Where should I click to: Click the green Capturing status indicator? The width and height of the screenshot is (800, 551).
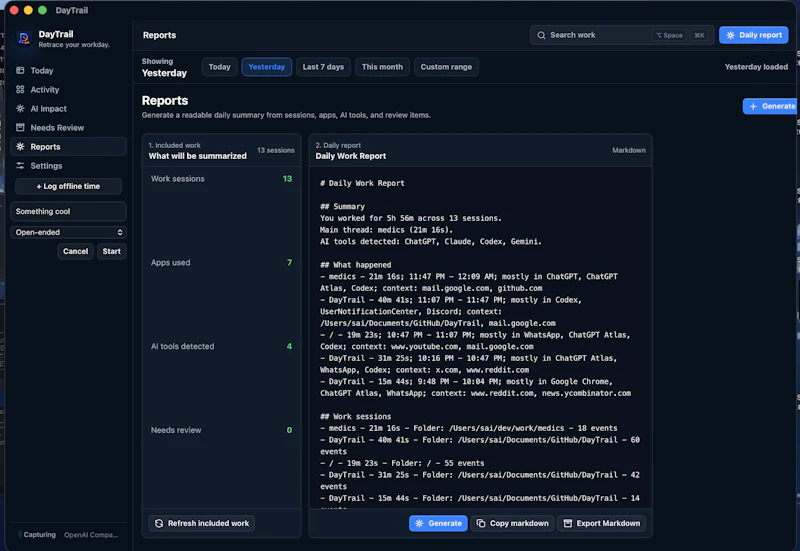pyautogui.click(x=20, y=535)
